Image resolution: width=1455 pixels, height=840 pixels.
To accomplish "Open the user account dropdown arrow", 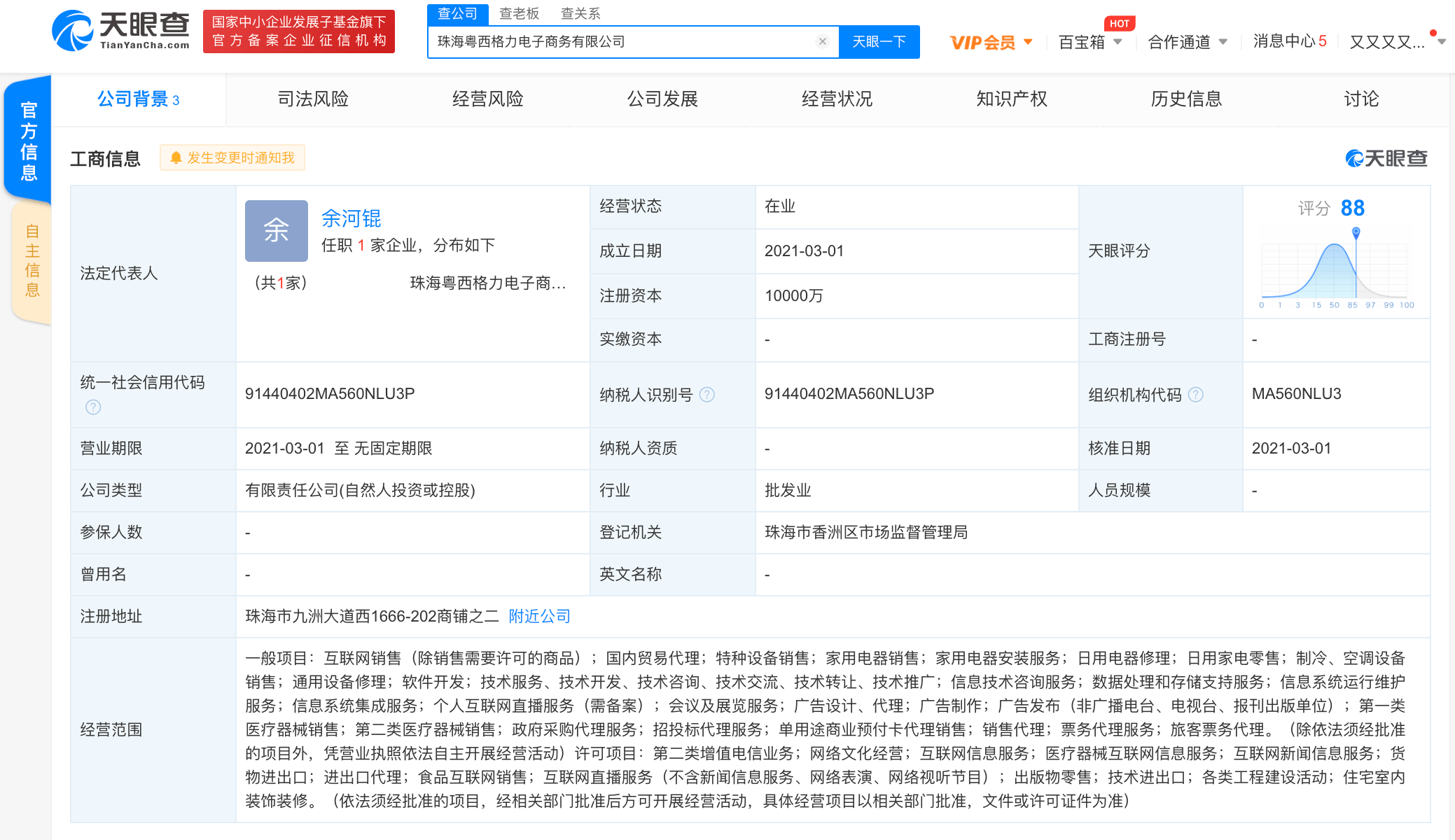I will (1442, 42).
